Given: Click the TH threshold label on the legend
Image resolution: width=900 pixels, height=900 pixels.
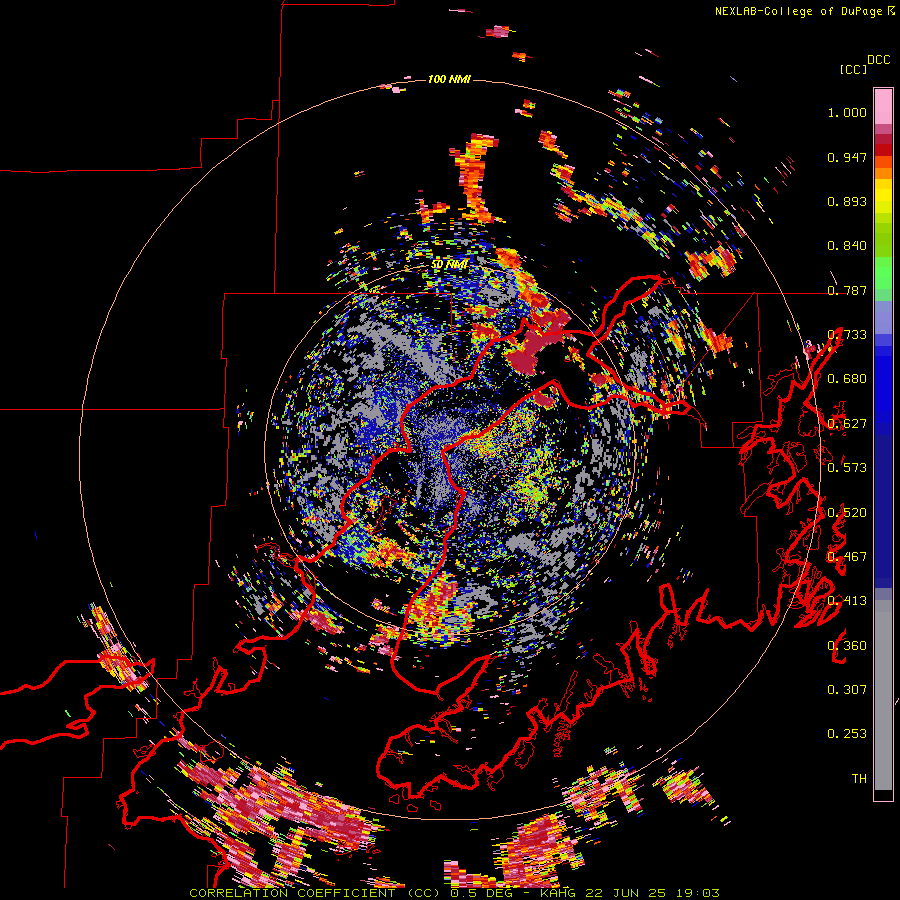Looking at the screenshot, I should pos(859,778).
